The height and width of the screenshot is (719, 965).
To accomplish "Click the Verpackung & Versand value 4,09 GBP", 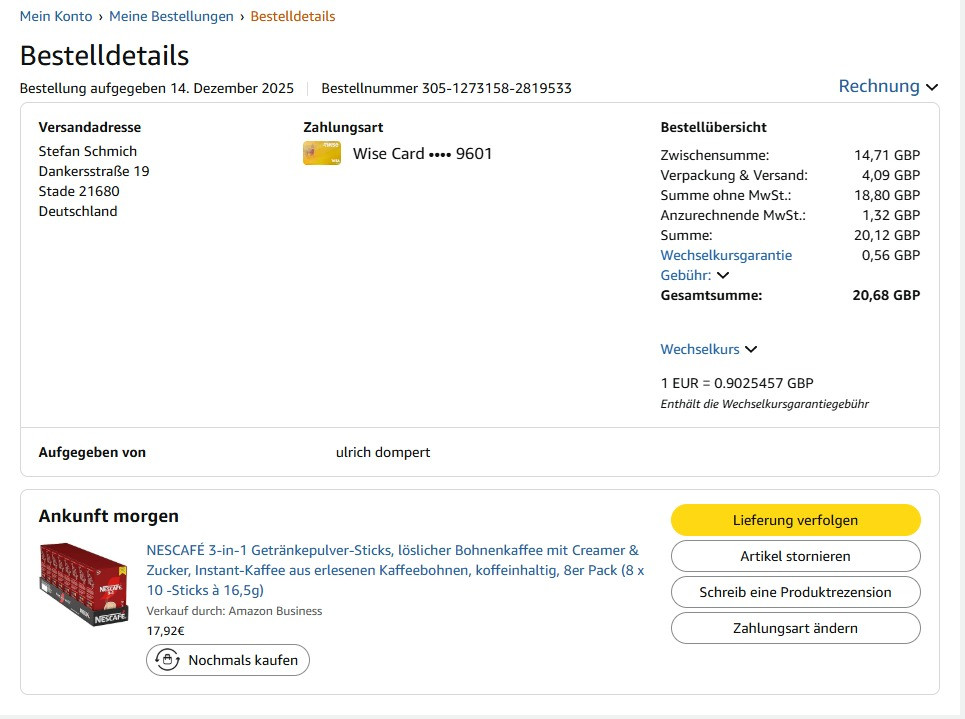I will [x=891, y=175].
